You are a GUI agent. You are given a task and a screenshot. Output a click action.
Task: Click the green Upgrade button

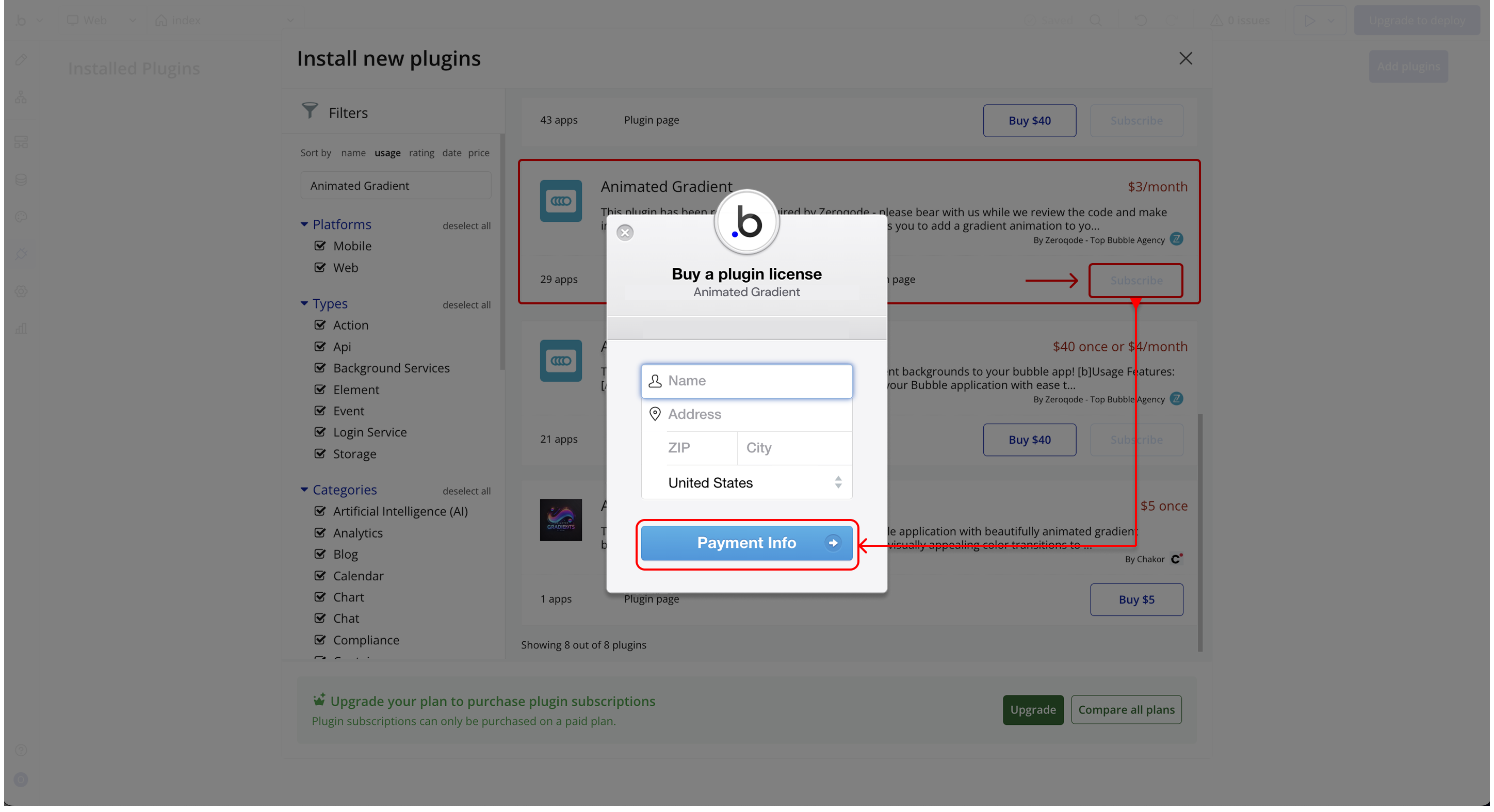[1032, 709]
